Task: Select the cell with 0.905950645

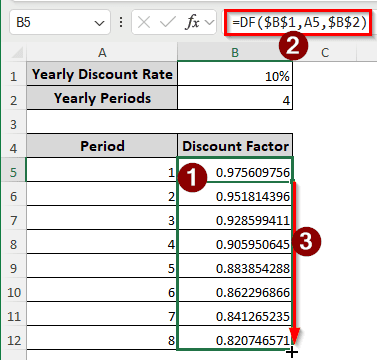Action: pos(235,242)
